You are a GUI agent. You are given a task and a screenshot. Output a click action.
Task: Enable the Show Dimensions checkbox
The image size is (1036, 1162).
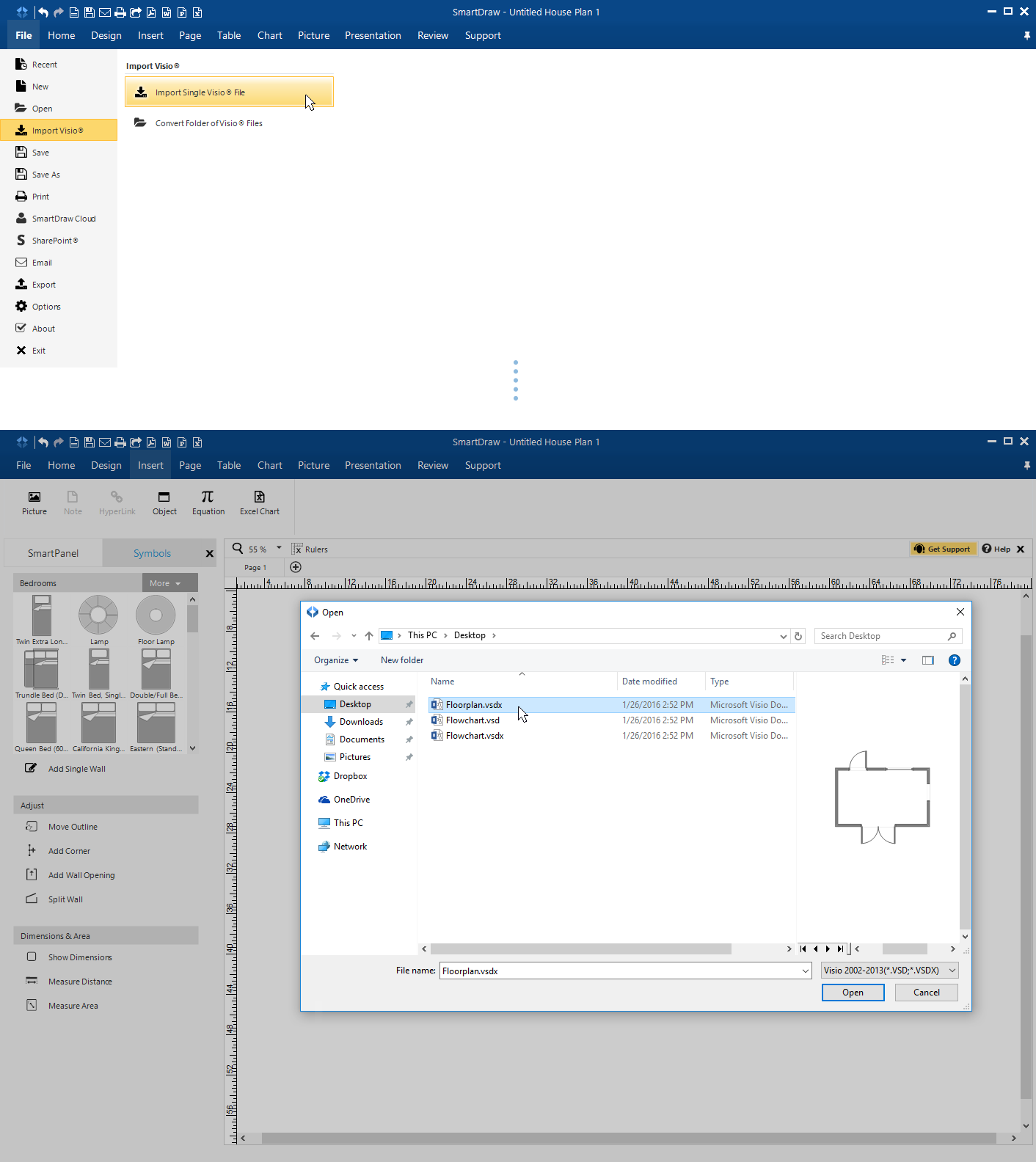(32, 957)
